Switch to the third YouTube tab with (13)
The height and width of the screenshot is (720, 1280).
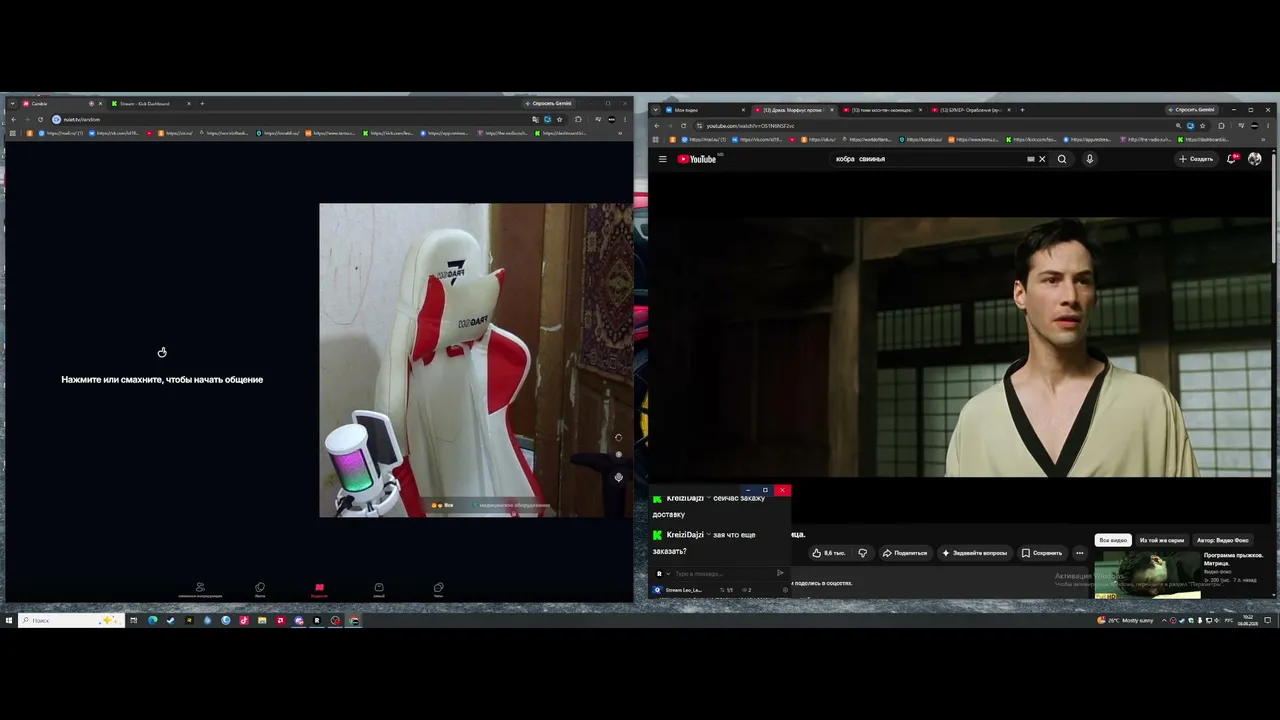tap(882, 110)
